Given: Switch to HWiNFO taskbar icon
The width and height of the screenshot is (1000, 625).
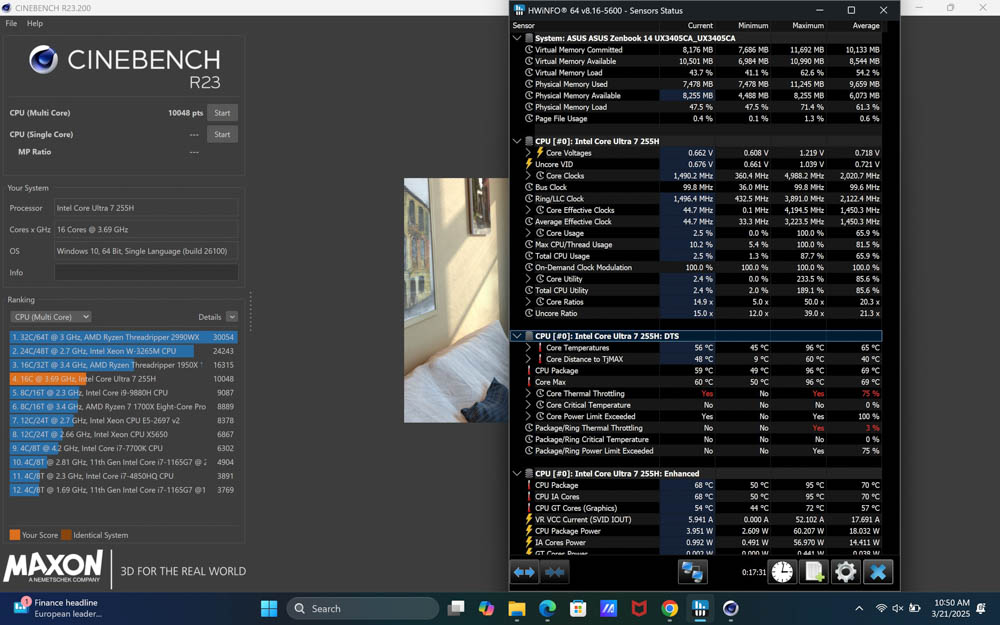Looking at the screenshot, I should tap(700, 608).
